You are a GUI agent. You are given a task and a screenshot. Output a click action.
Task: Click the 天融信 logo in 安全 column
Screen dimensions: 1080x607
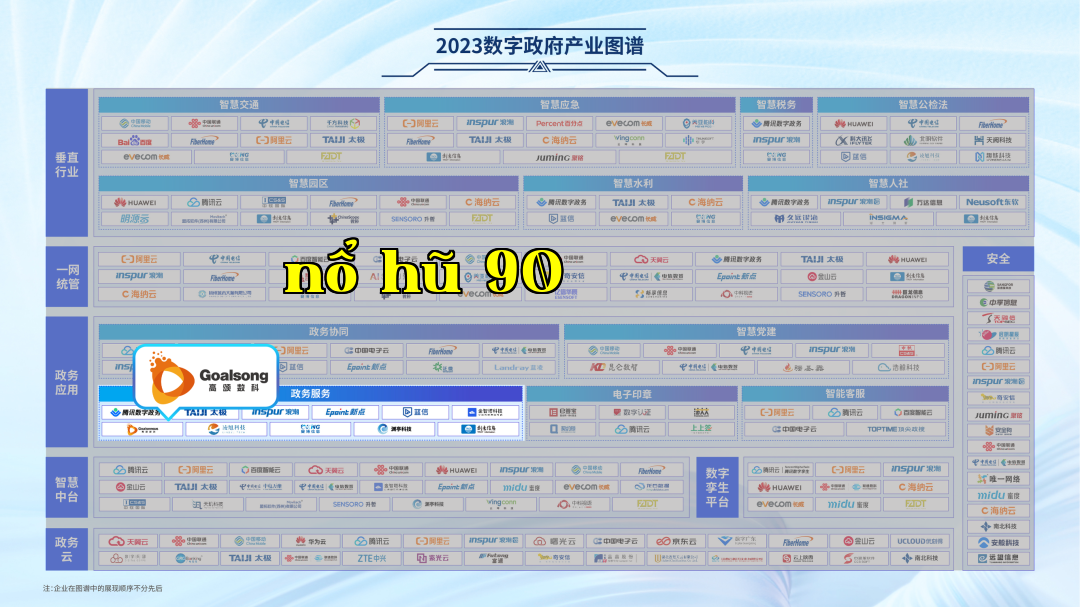click(x=998, y=319)
